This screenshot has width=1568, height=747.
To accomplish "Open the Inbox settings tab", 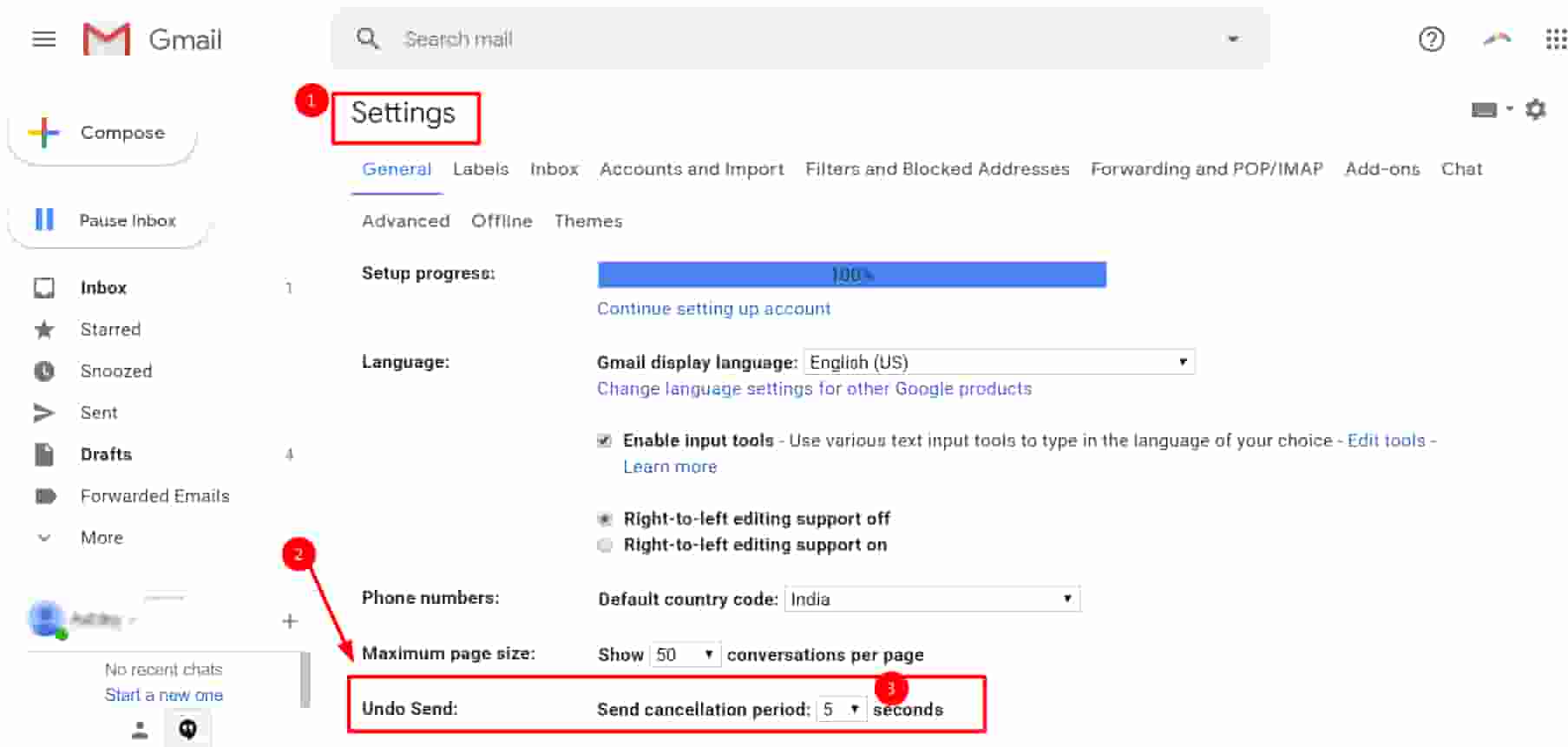I will click(554, 169).
